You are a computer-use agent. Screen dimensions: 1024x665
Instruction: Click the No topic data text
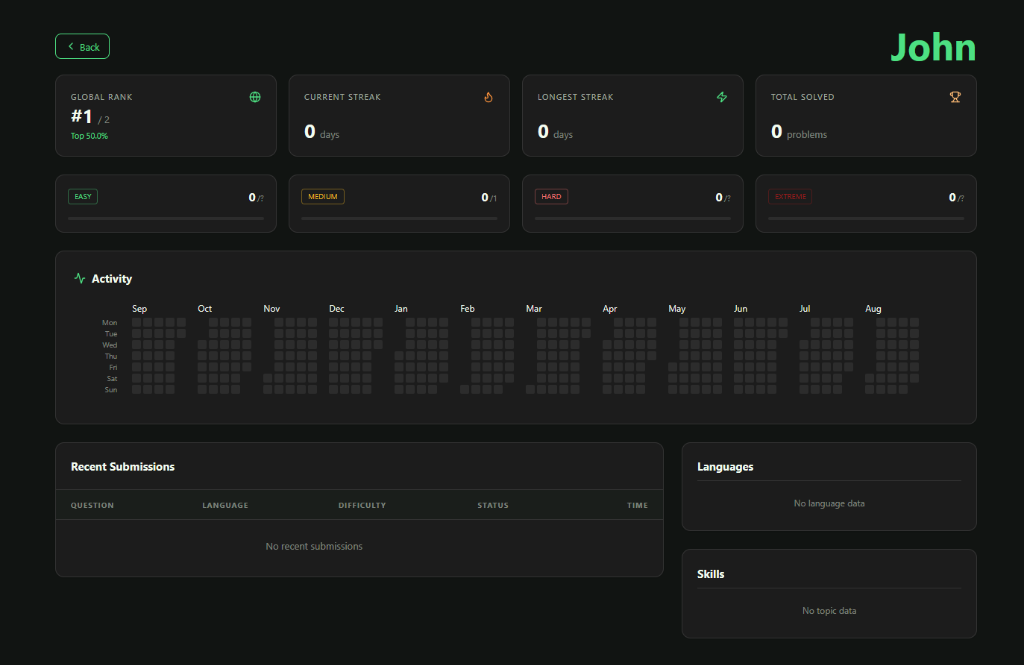[x=829, y=611]
